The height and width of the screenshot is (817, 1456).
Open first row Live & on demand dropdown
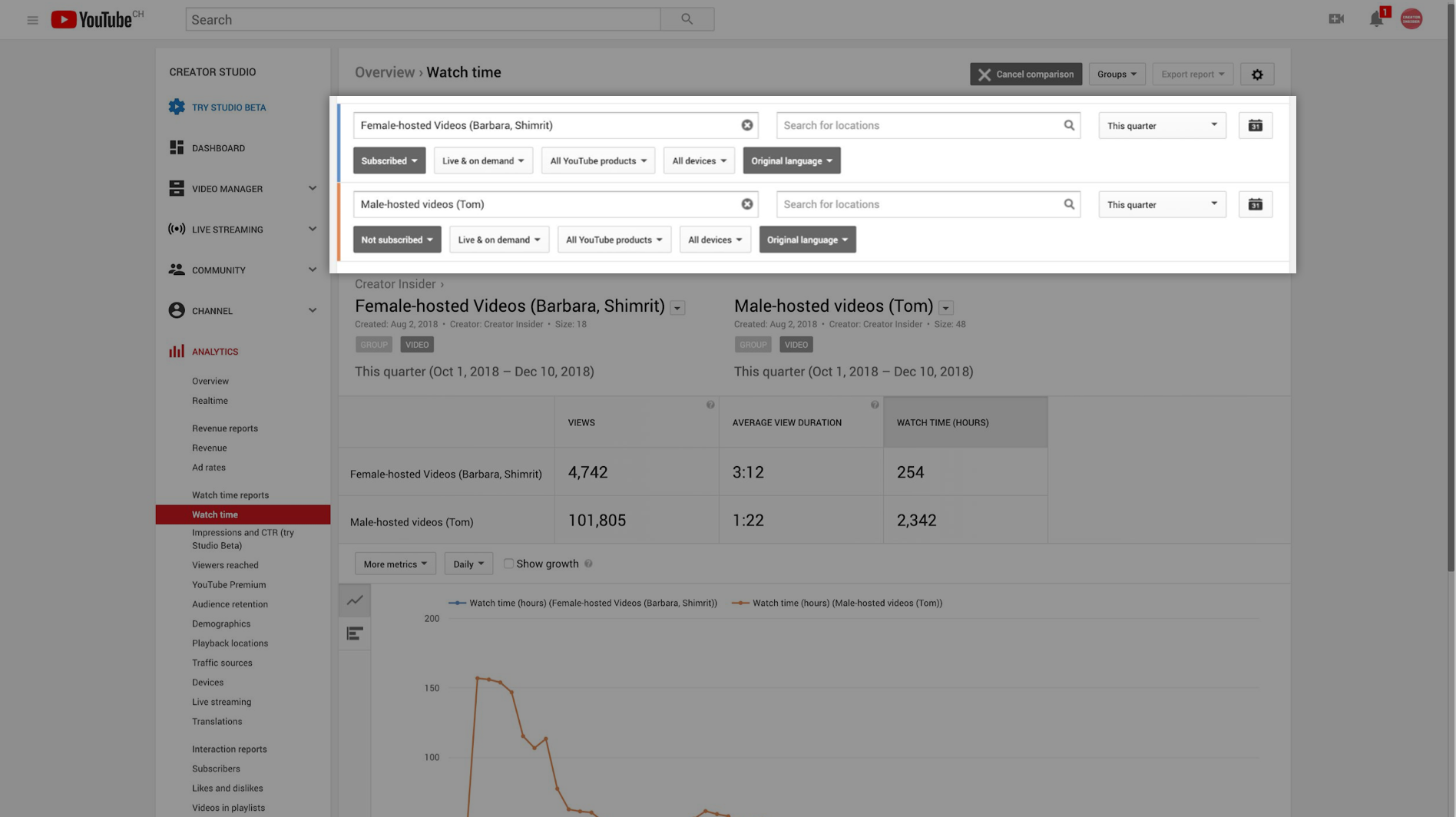483,160
